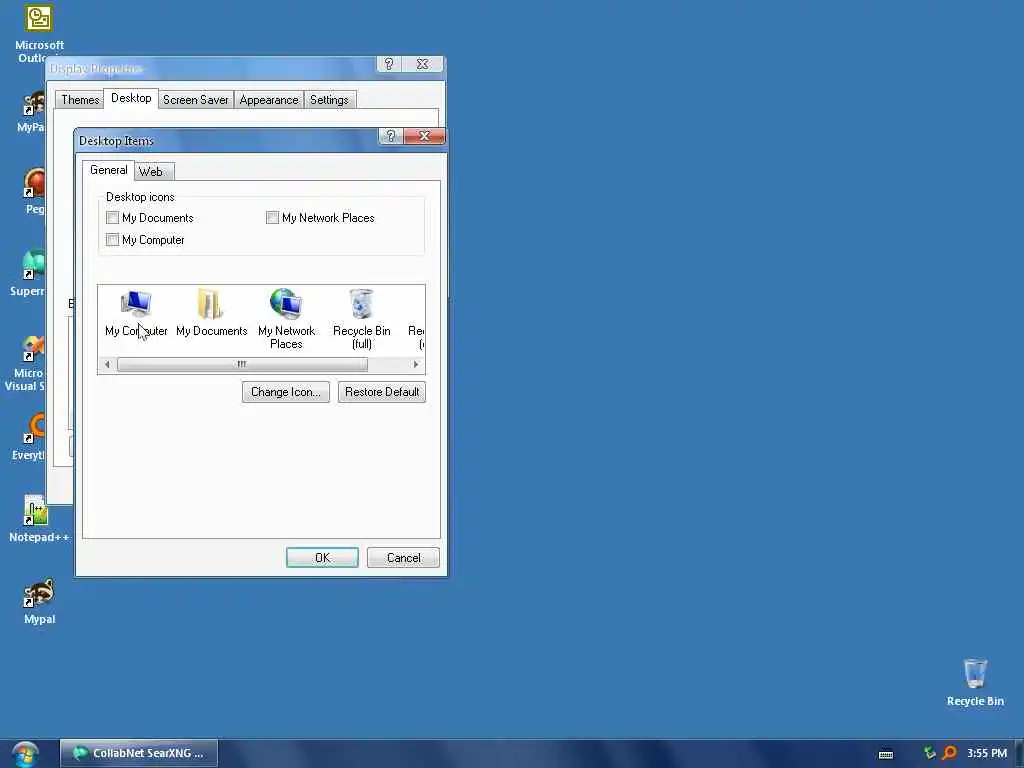Click the horizontal scrollbar thumb in the icon list
This screenshot has width=1024, height=768.
(x=242, y=364)
